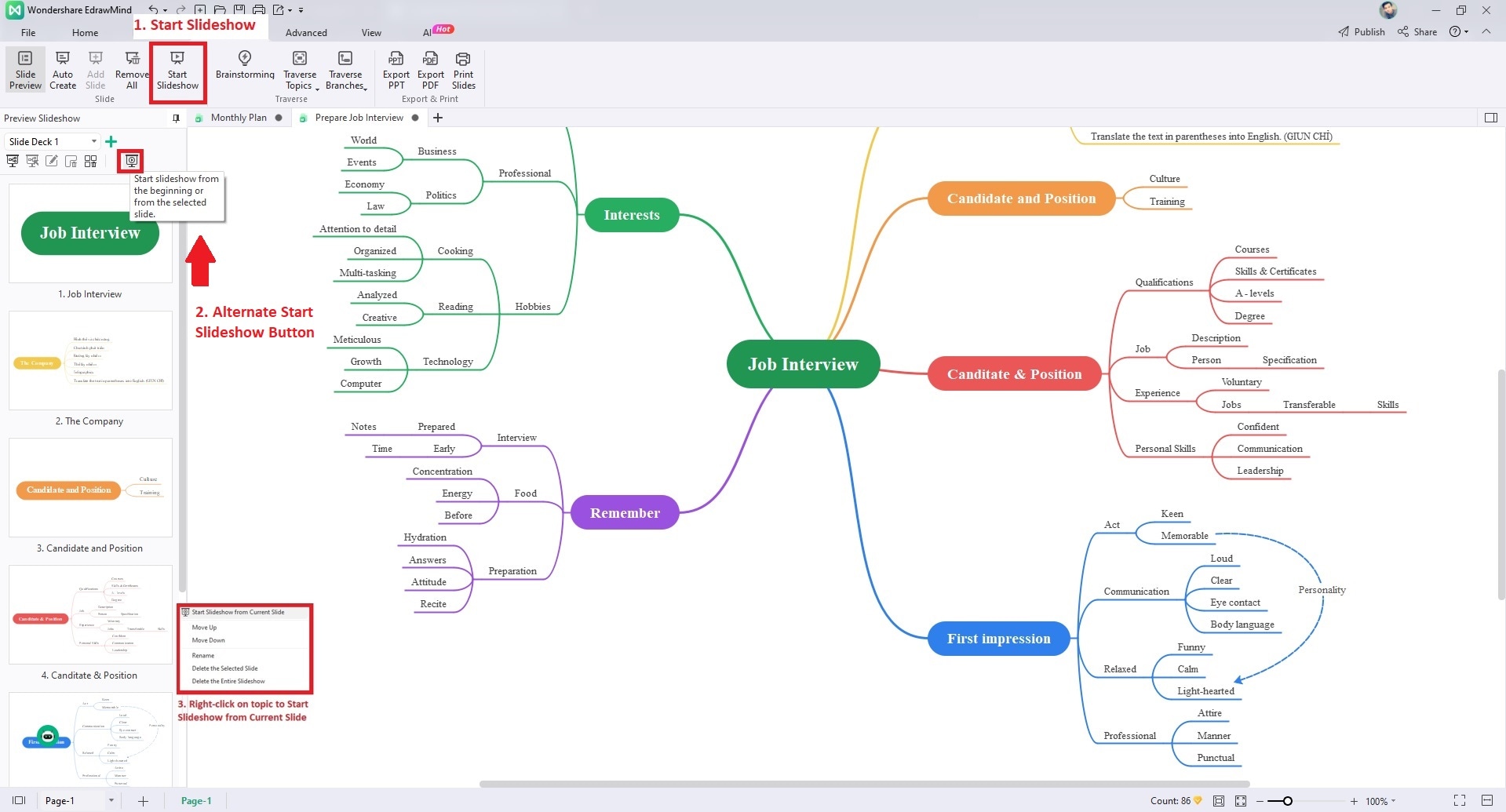Collapse the ribbon with the chevron
The height and width of the screenshot is (812, 1506).
1486,31
